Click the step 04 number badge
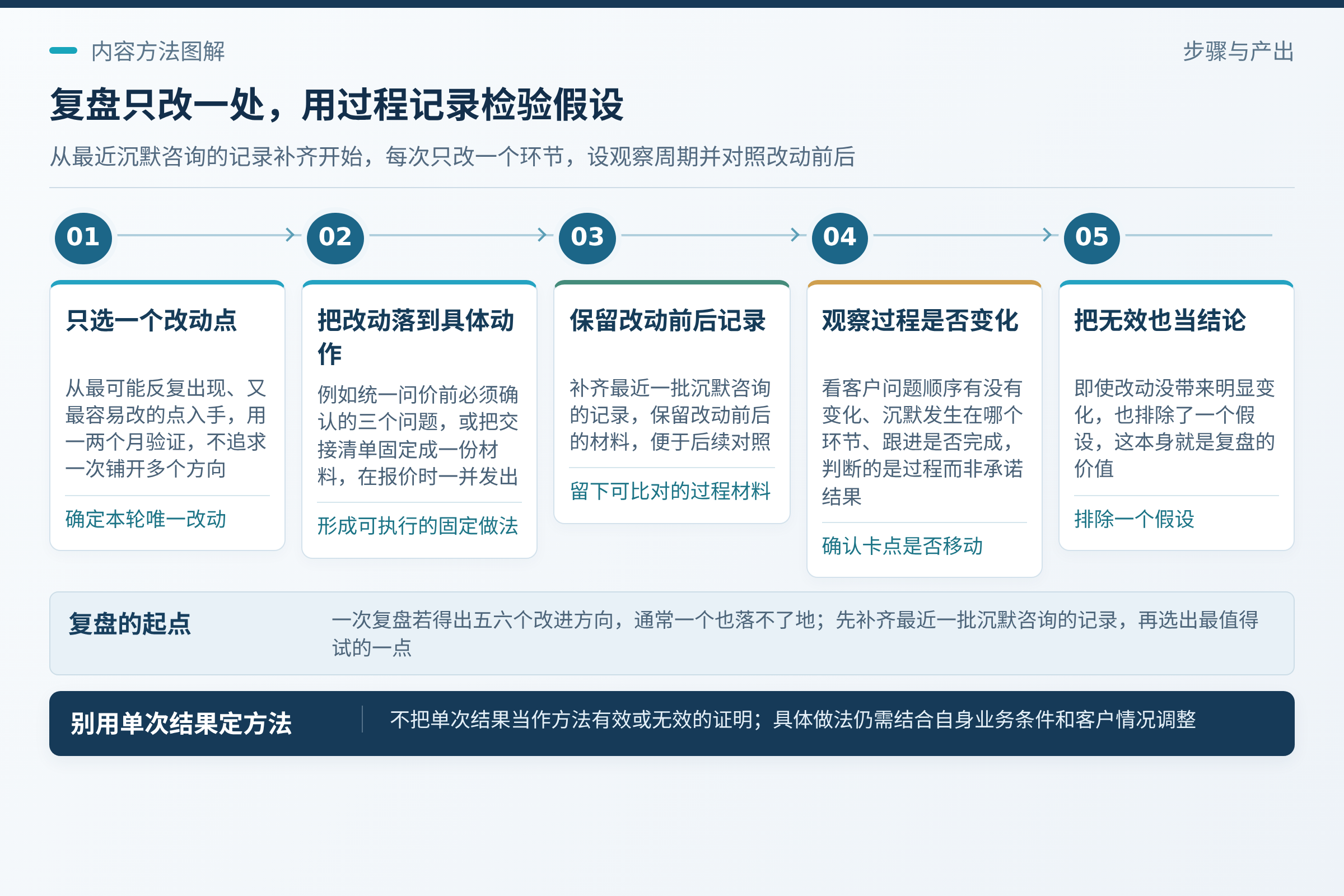Screen dimensions: 1344x896 [840, 237]
